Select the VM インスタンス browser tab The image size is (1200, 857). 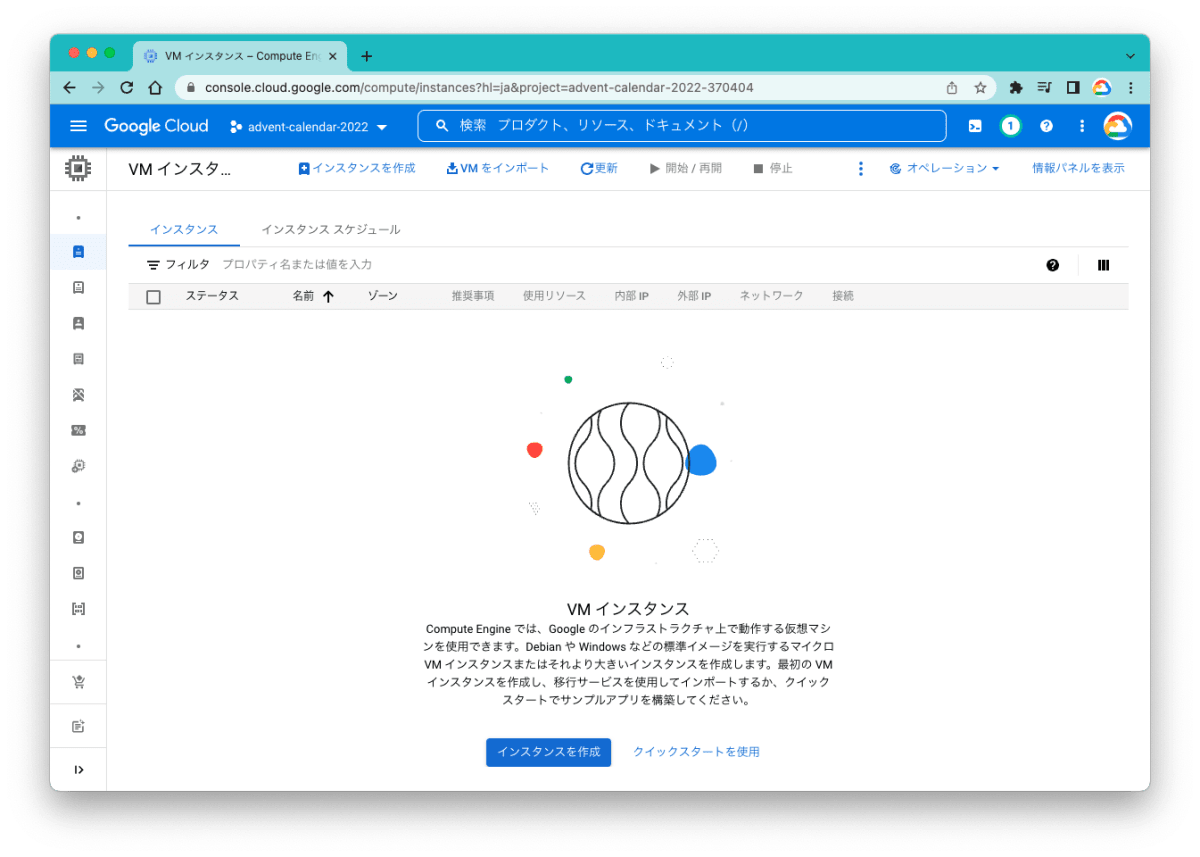click(x=242, y=56)
